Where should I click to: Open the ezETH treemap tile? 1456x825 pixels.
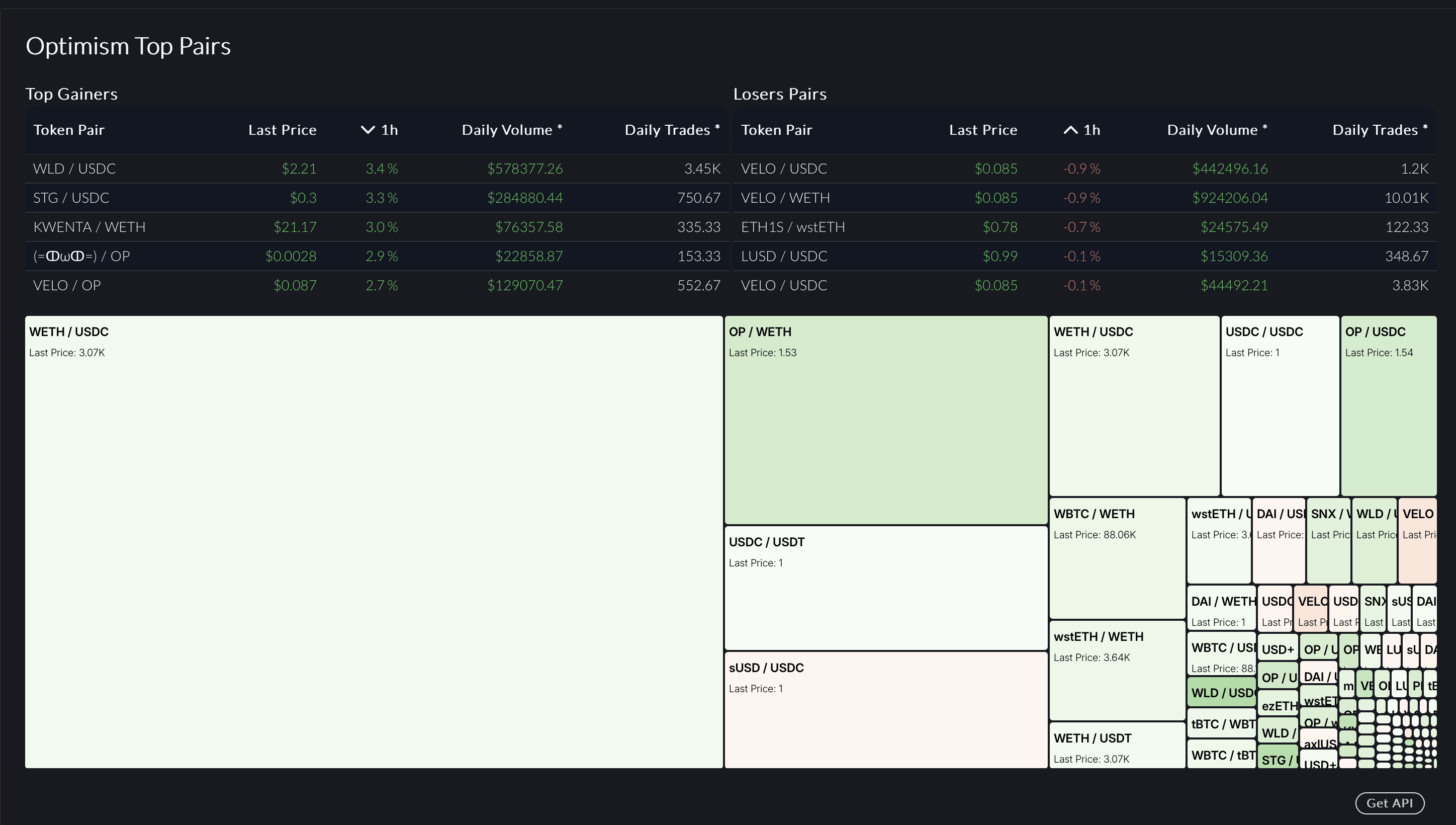1278,704
